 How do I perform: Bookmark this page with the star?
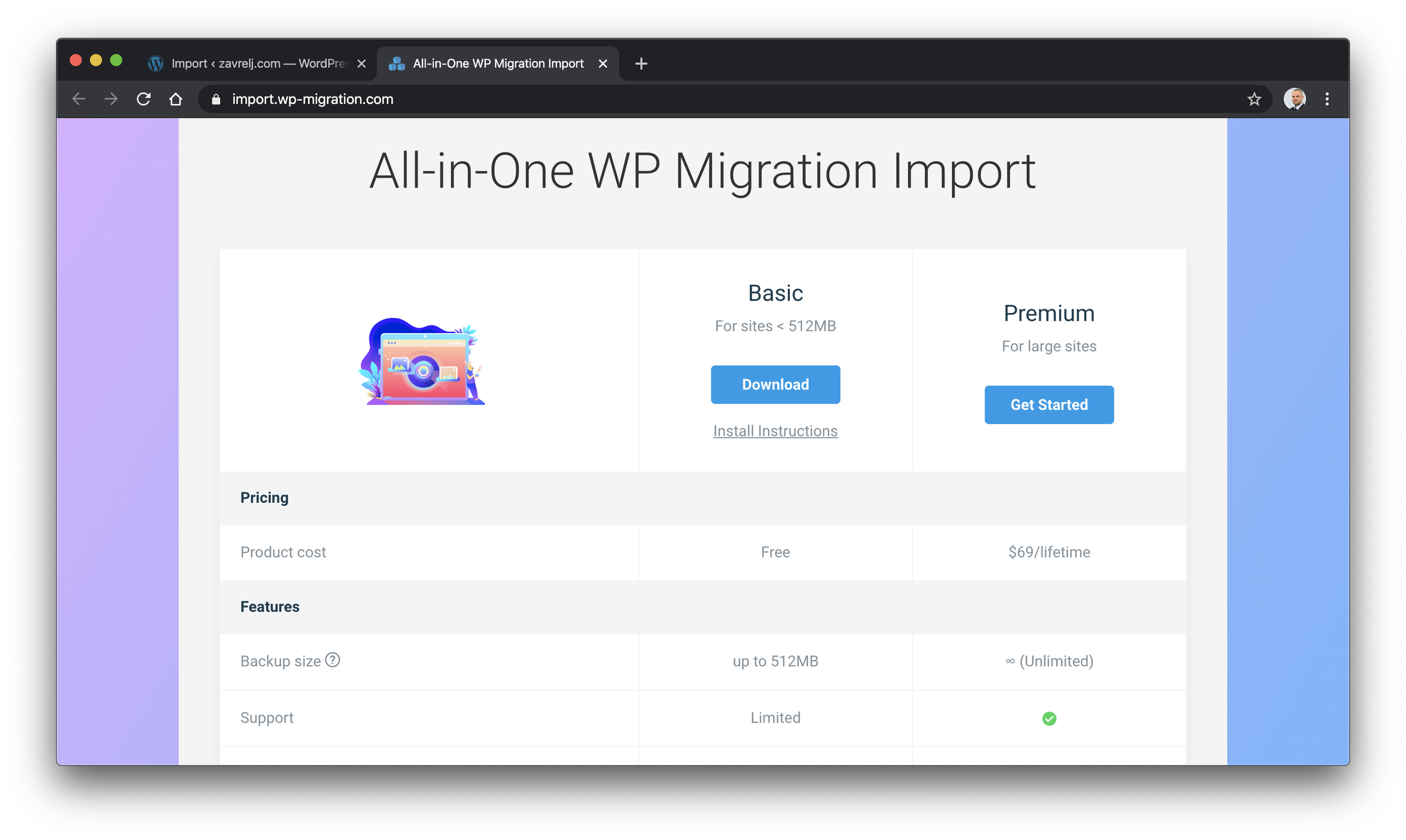pos(1254,99)
